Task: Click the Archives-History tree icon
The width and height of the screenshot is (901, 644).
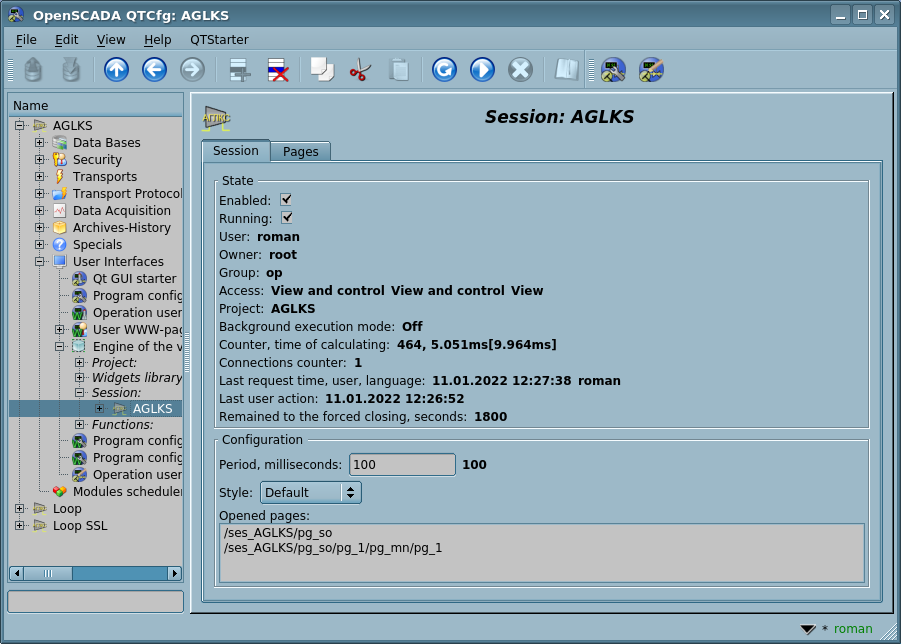Action: (x=60, y=227)
